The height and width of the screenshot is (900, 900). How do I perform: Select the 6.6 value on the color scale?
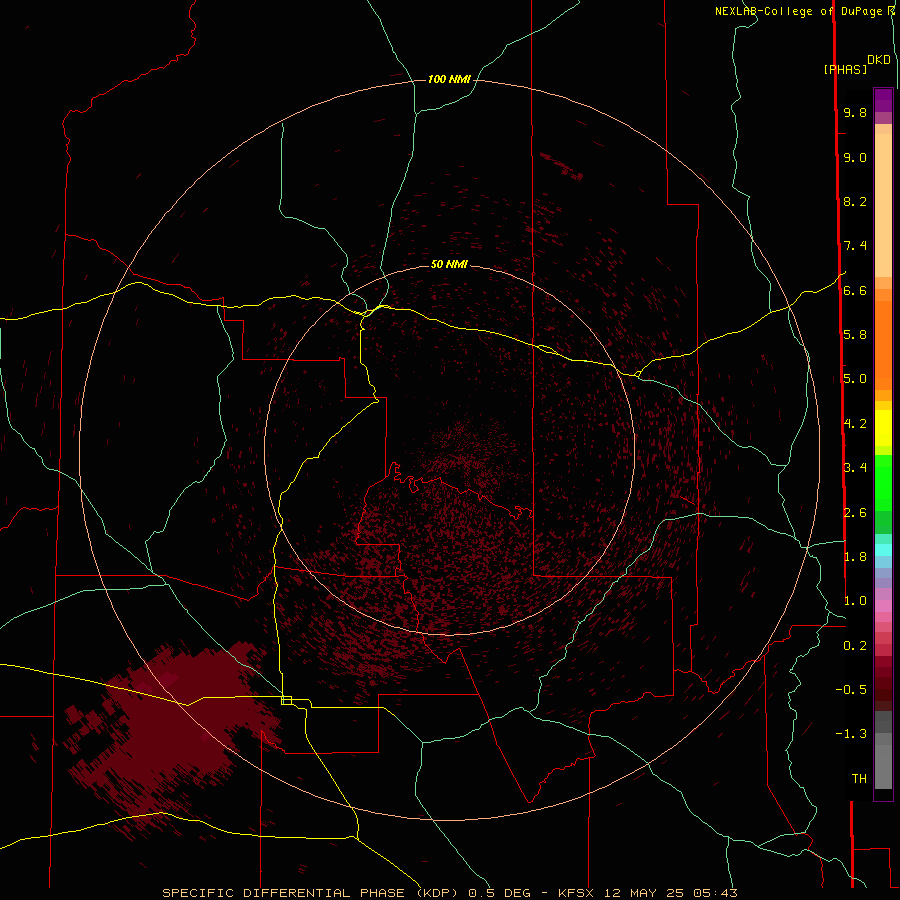pyautogui.click(x=855, y=290)
